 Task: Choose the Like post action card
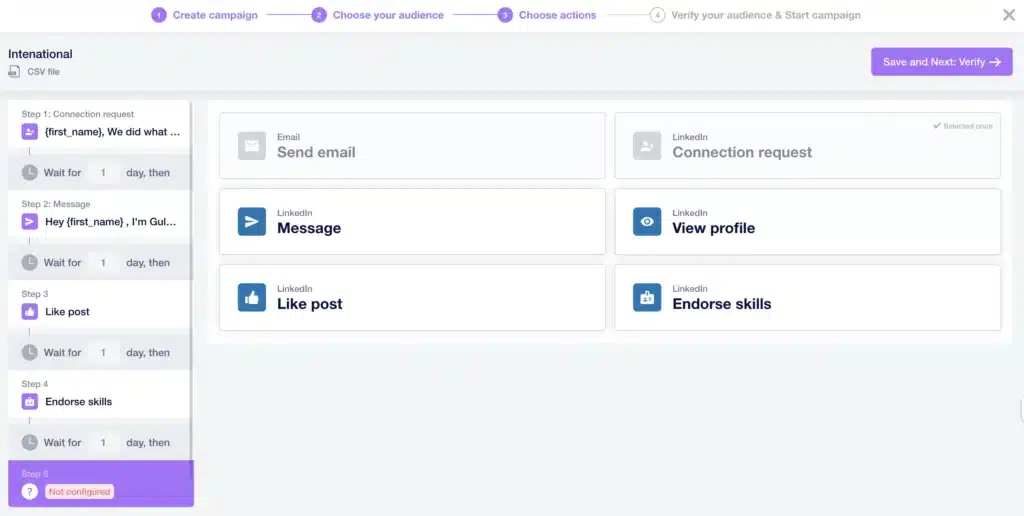pos(412,297)
